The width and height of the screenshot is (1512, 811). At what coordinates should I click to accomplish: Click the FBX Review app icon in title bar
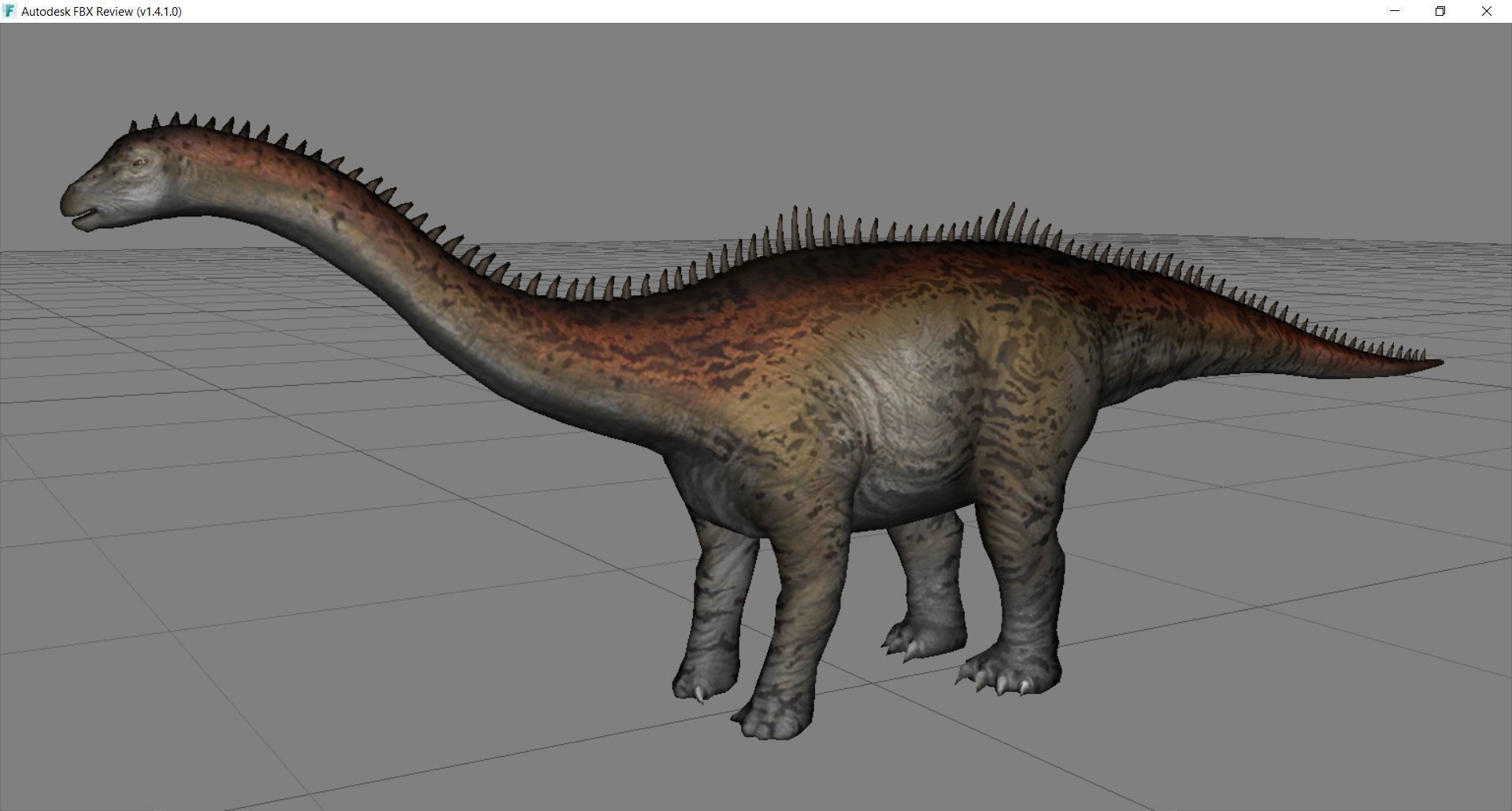9,11
